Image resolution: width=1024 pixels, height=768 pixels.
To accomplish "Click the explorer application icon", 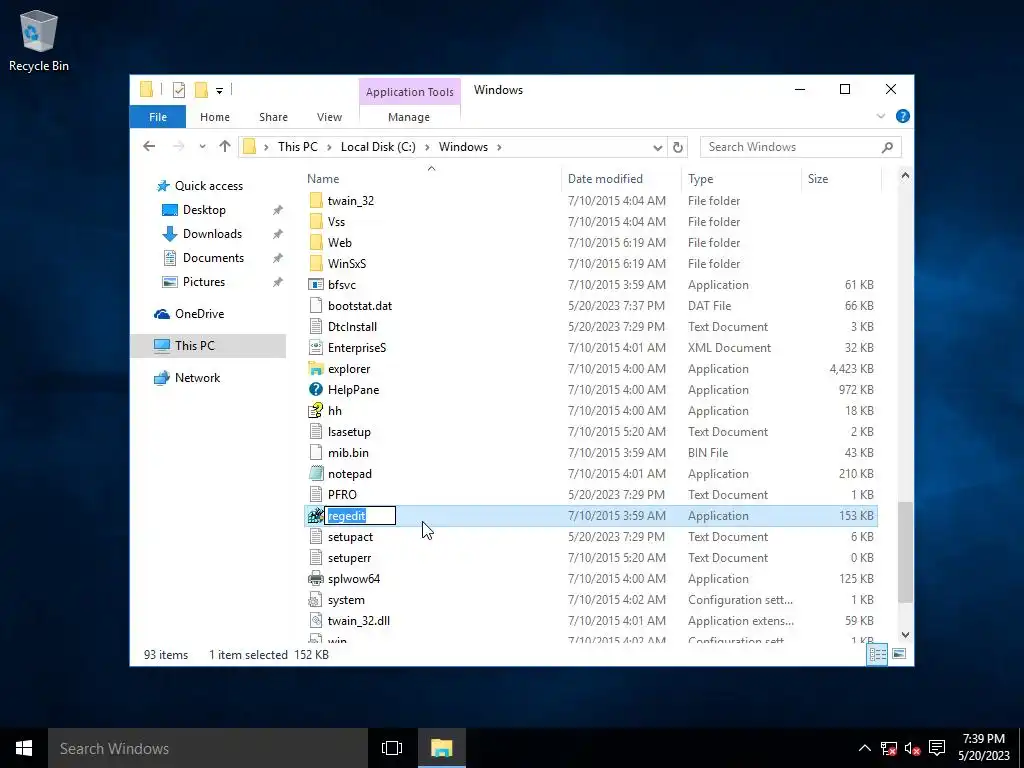I will 315,369.
